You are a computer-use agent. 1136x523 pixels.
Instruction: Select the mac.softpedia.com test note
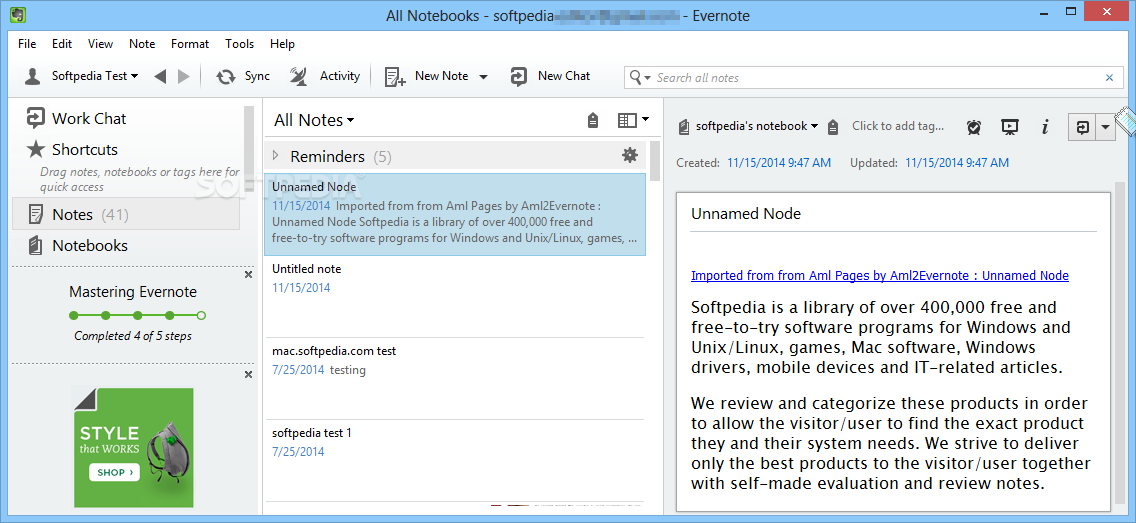pyautogui.click(x=455, y=379)
